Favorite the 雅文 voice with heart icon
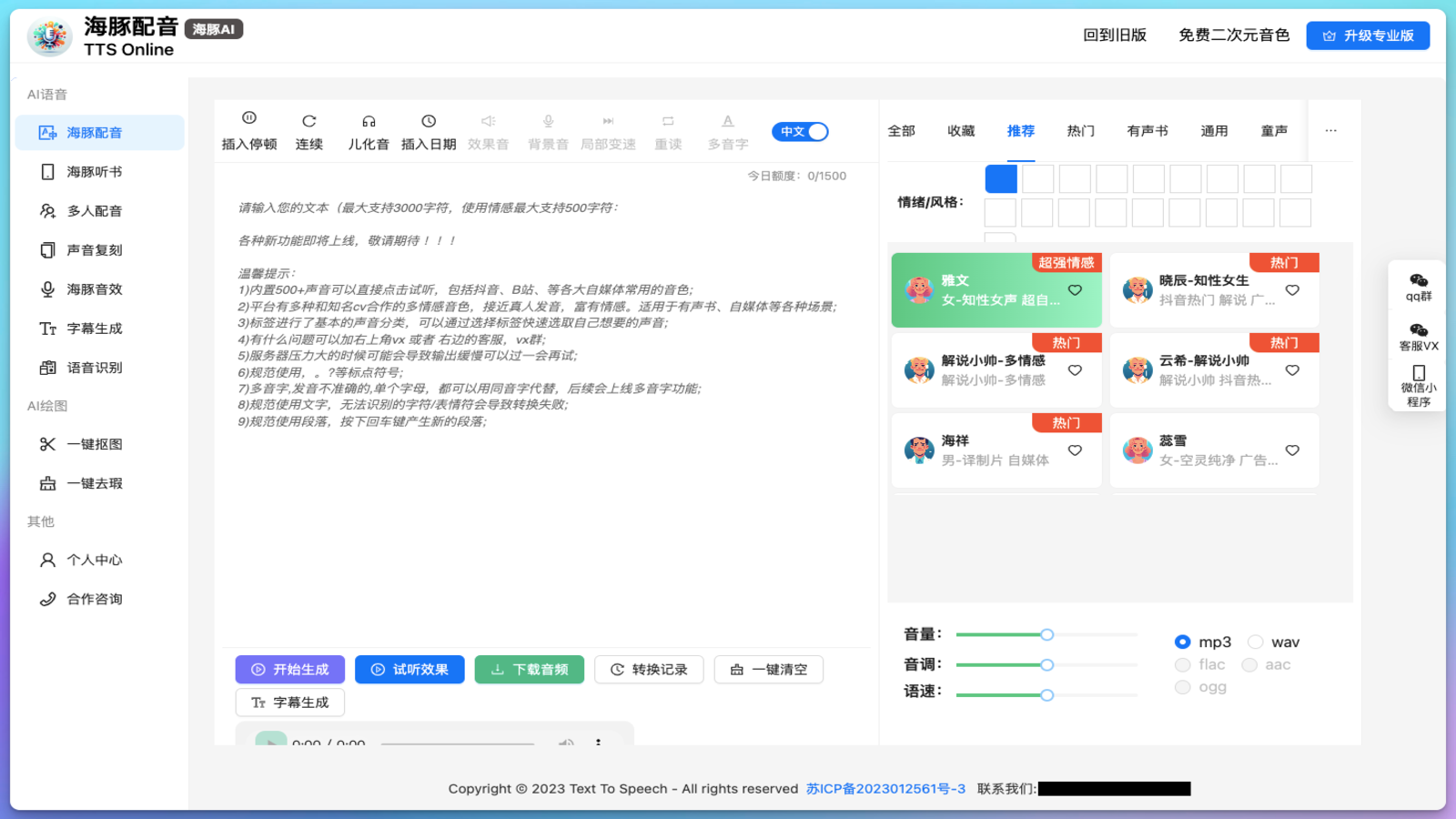Viewport: 1456px width, 819px height. click(x=1075, y=290)
